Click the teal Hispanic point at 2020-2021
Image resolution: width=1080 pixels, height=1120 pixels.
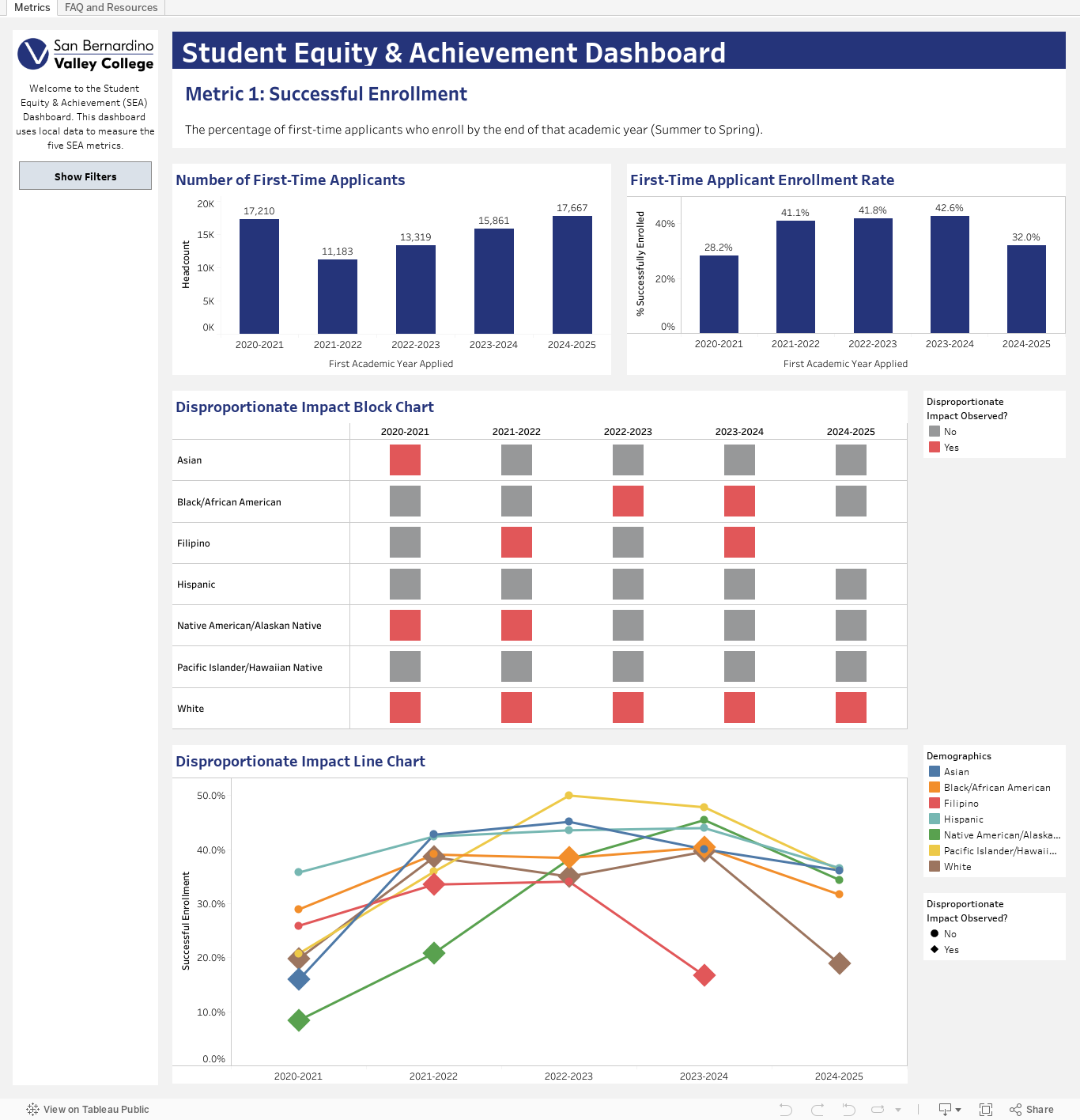[298, 872]
